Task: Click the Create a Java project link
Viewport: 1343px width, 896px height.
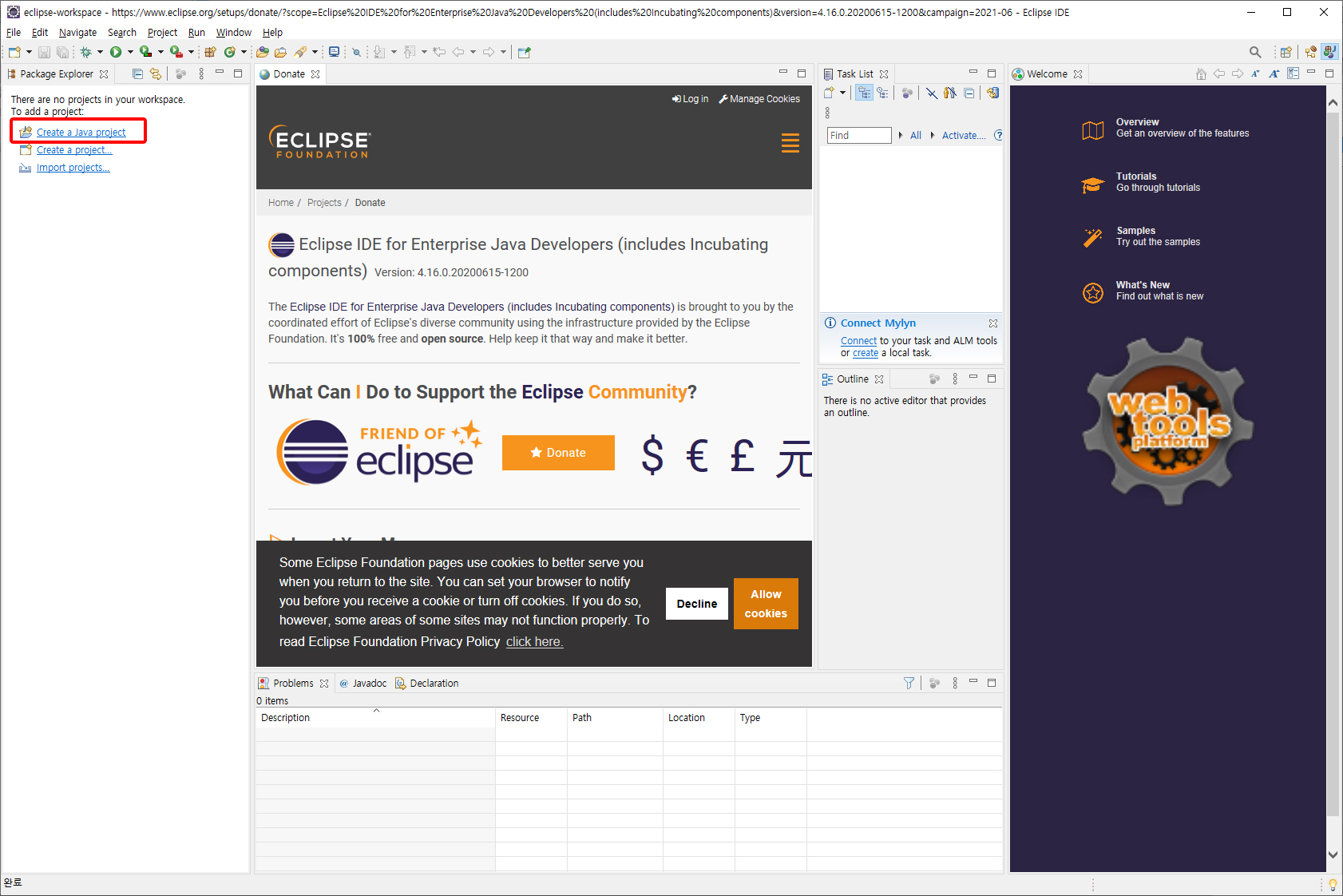Action: point(81,133)
